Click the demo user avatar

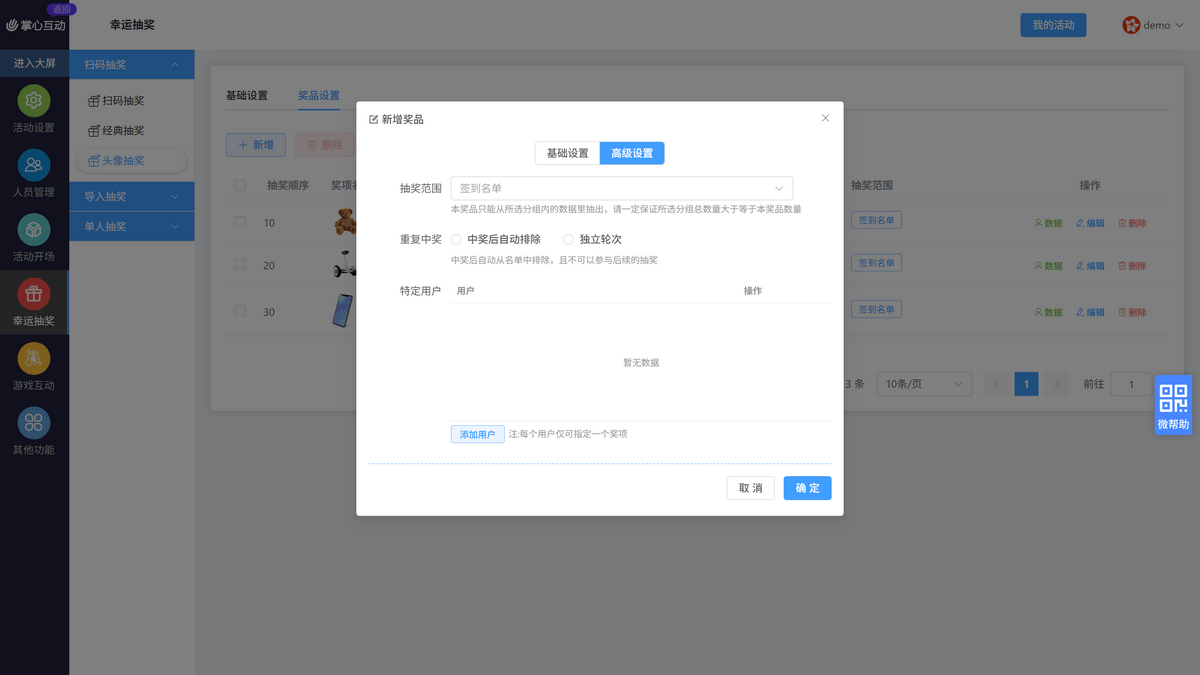(x=1131, y=25)
